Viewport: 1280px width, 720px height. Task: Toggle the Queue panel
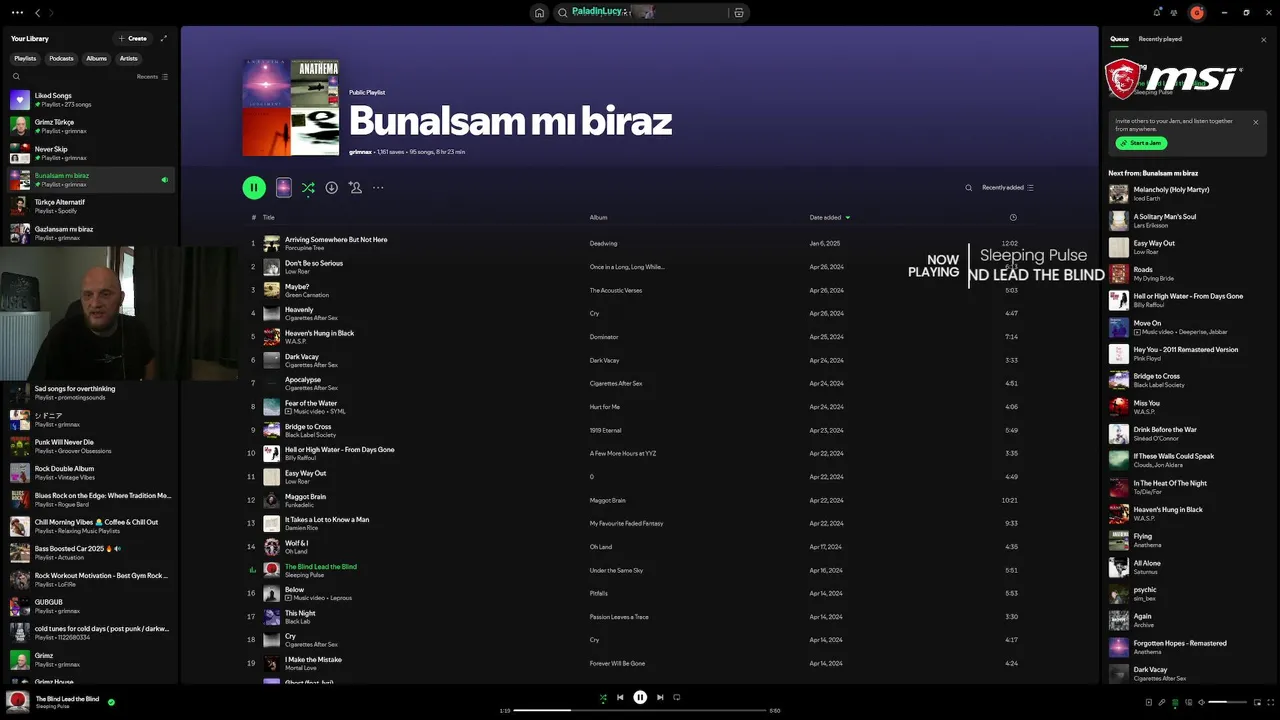tap(1175, 702)
